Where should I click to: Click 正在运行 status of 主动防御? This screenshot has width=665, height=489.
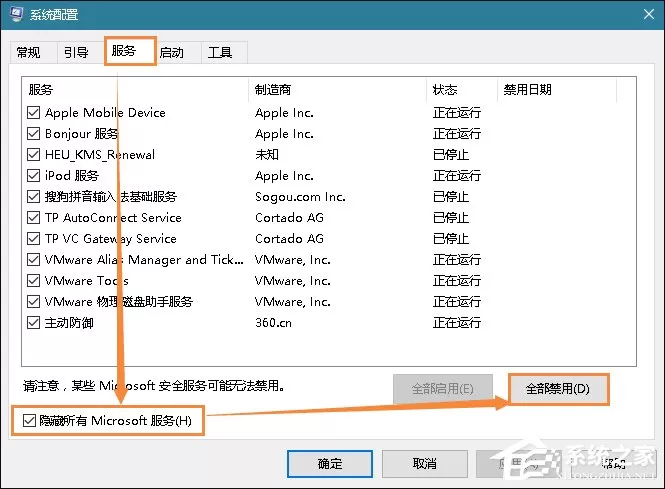[x=457, y=323]
